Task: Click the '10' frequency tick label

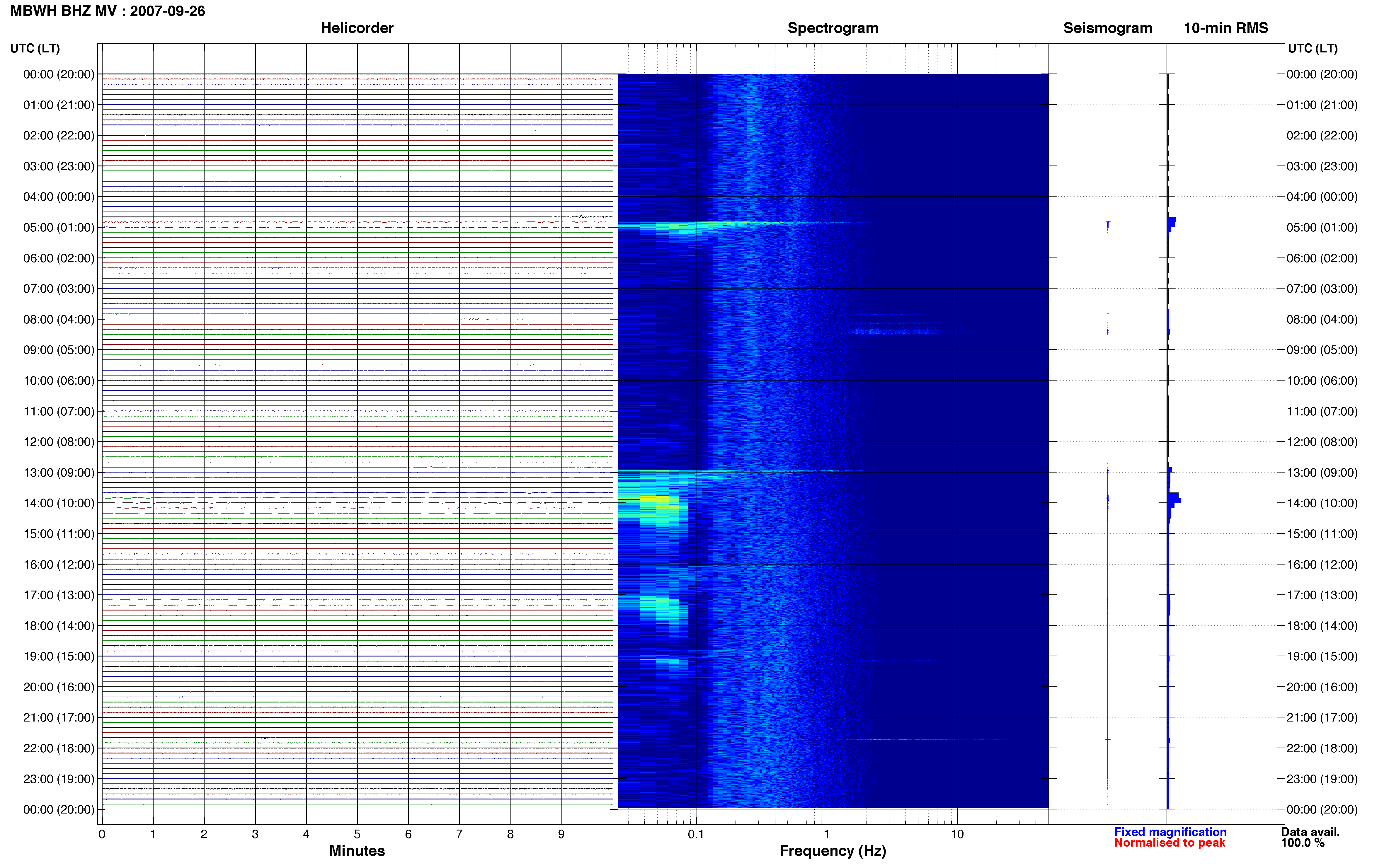Action: pyautogui.click(x=957, y=834)
